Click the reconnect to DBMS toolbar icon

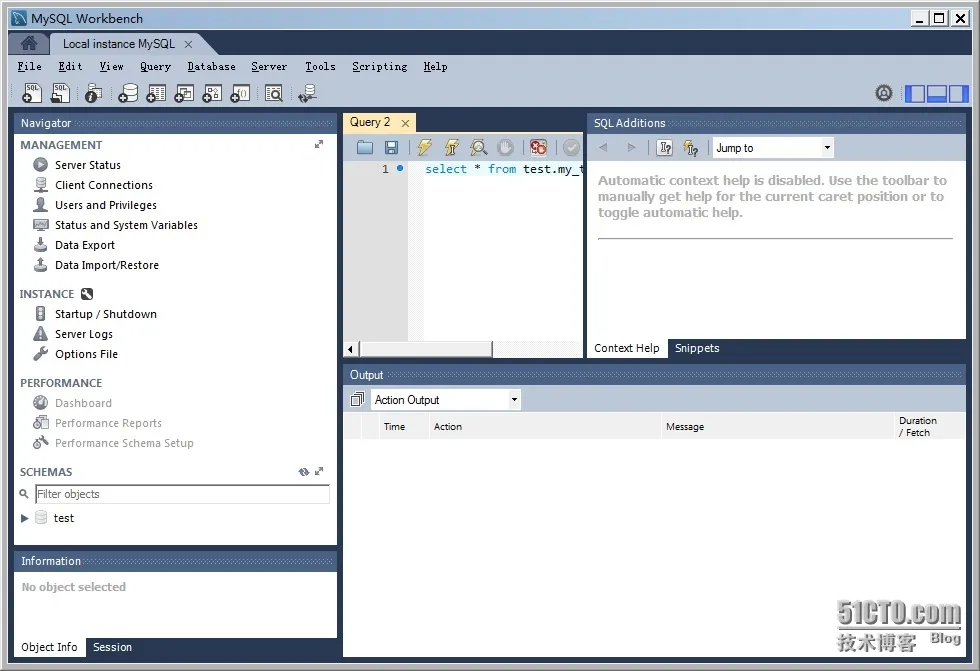[x=307, y=93]
